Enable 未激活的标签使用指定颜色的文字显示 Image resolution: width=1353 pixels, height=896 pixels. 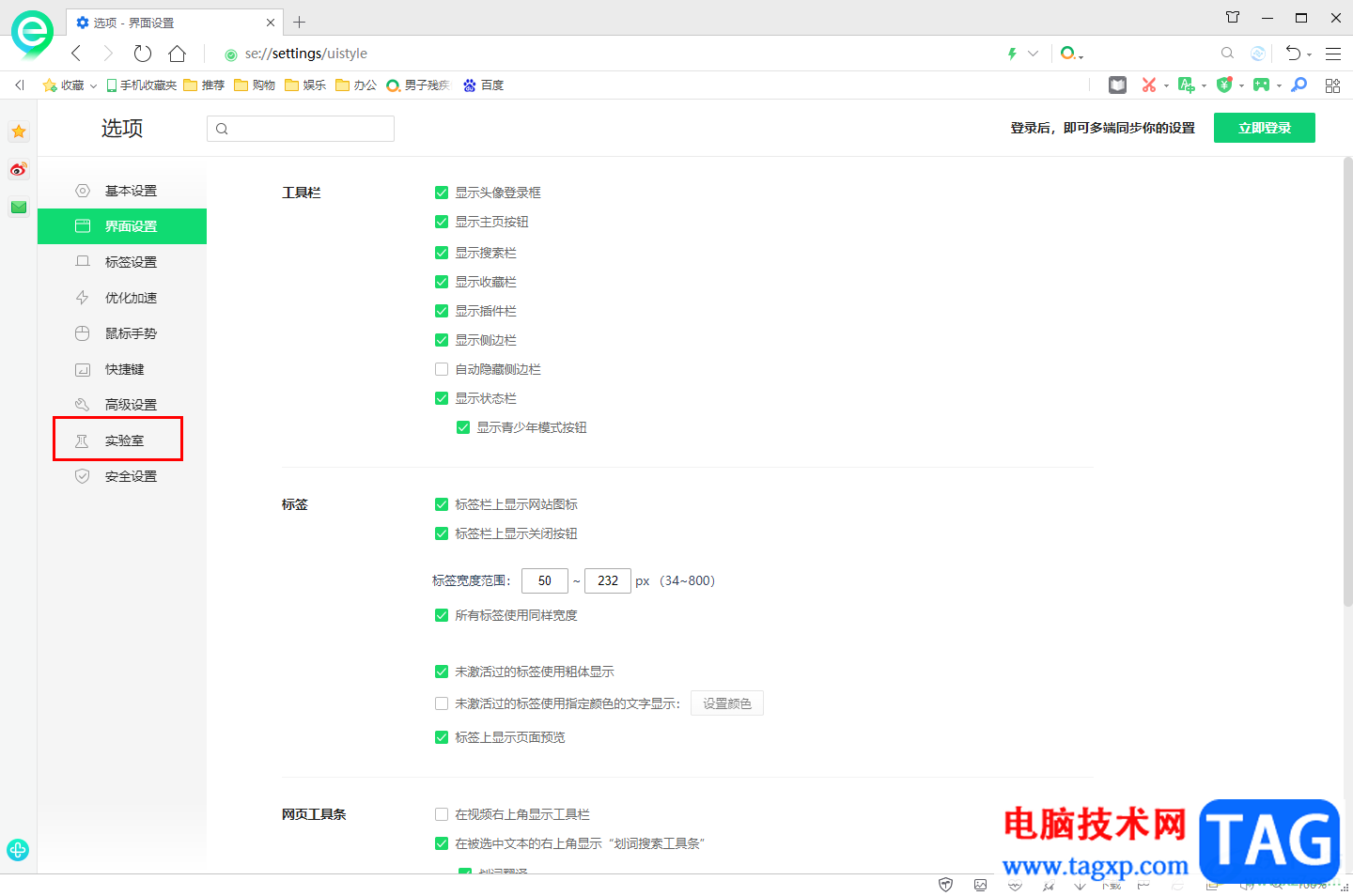click(442, 703)
